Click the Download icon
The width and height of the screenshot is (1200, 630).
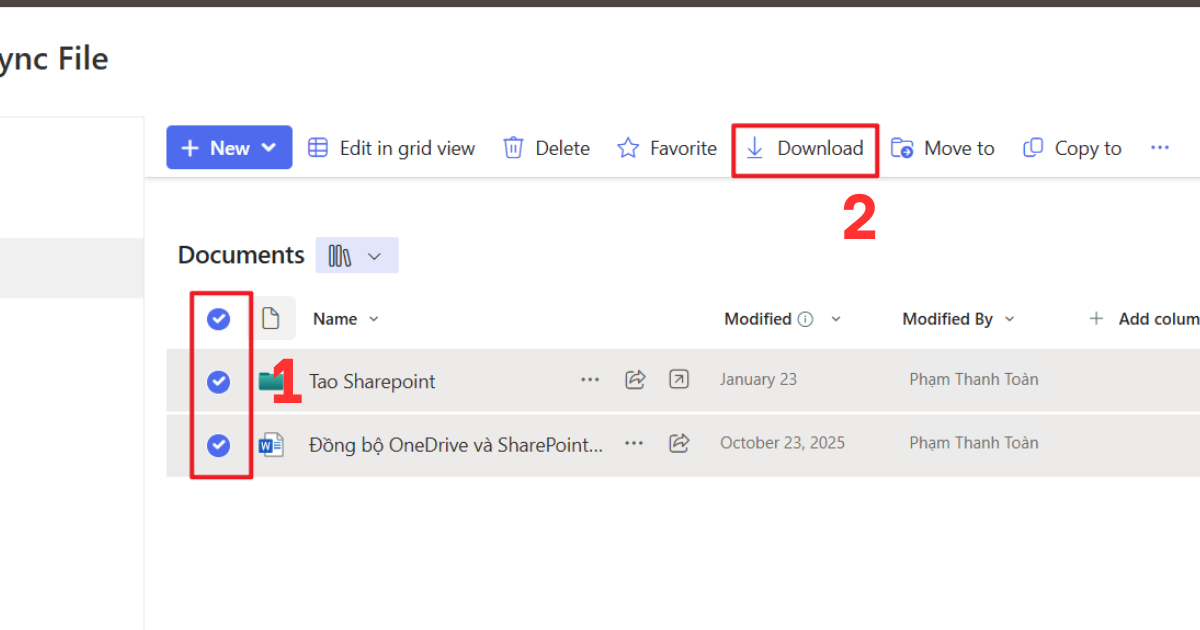click(x=757, y=148)
